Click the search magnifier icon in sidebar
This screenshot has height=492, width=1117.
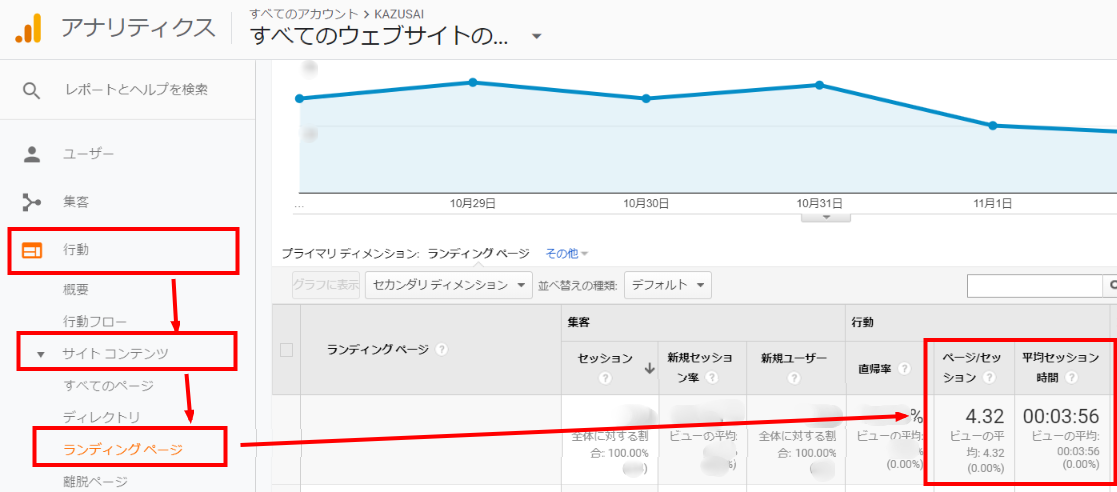click(31, 90)
